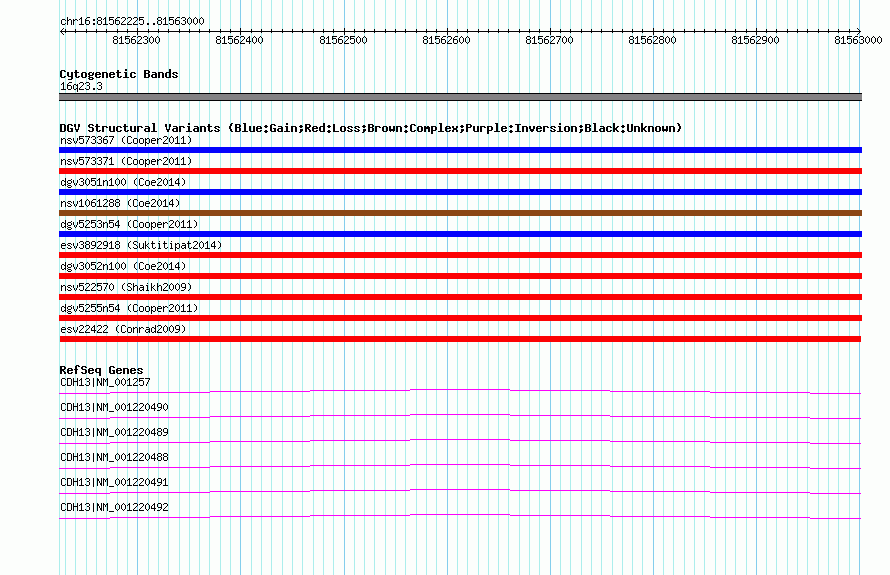Screen dimensions: 890x575
Task: Click the CDH13|NM_001220488 gene label
Action: (114, 458)
